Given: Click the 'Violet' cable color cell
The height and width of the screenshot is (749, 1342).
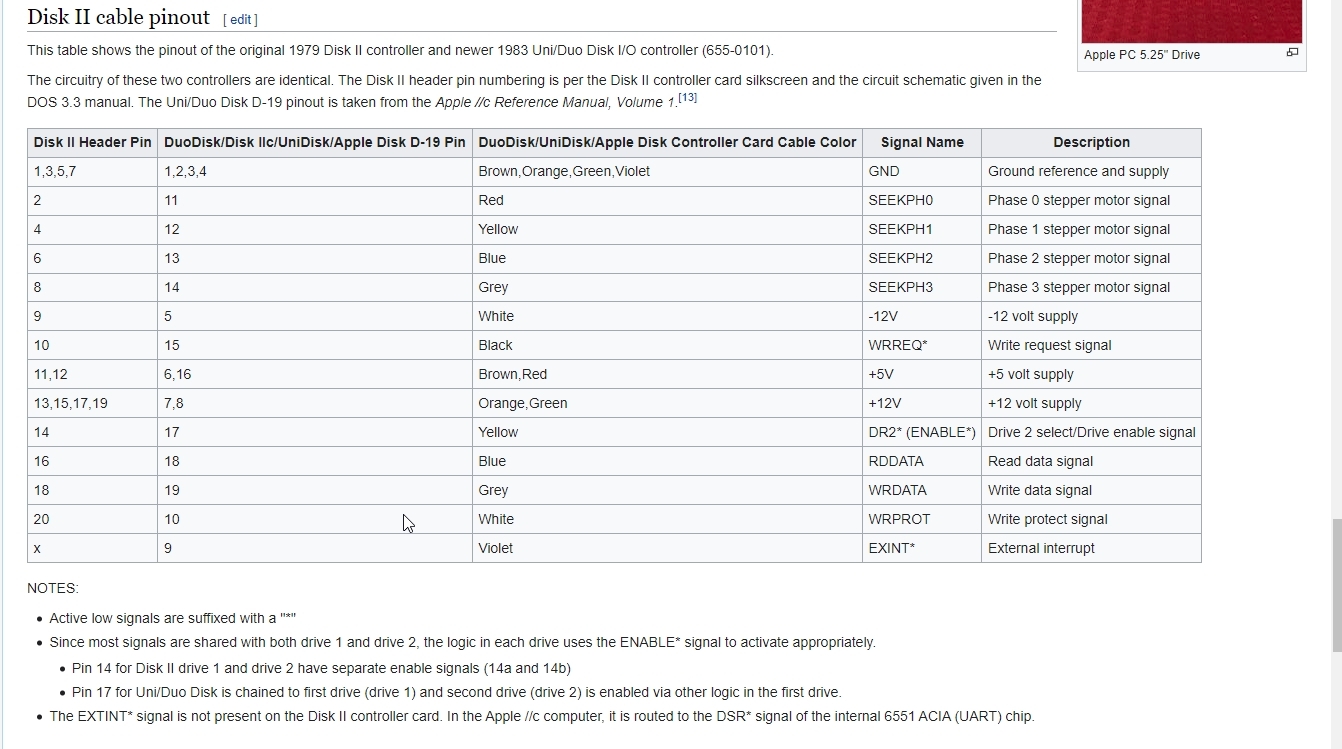Looking at the screenshot, I should (667, 548).
